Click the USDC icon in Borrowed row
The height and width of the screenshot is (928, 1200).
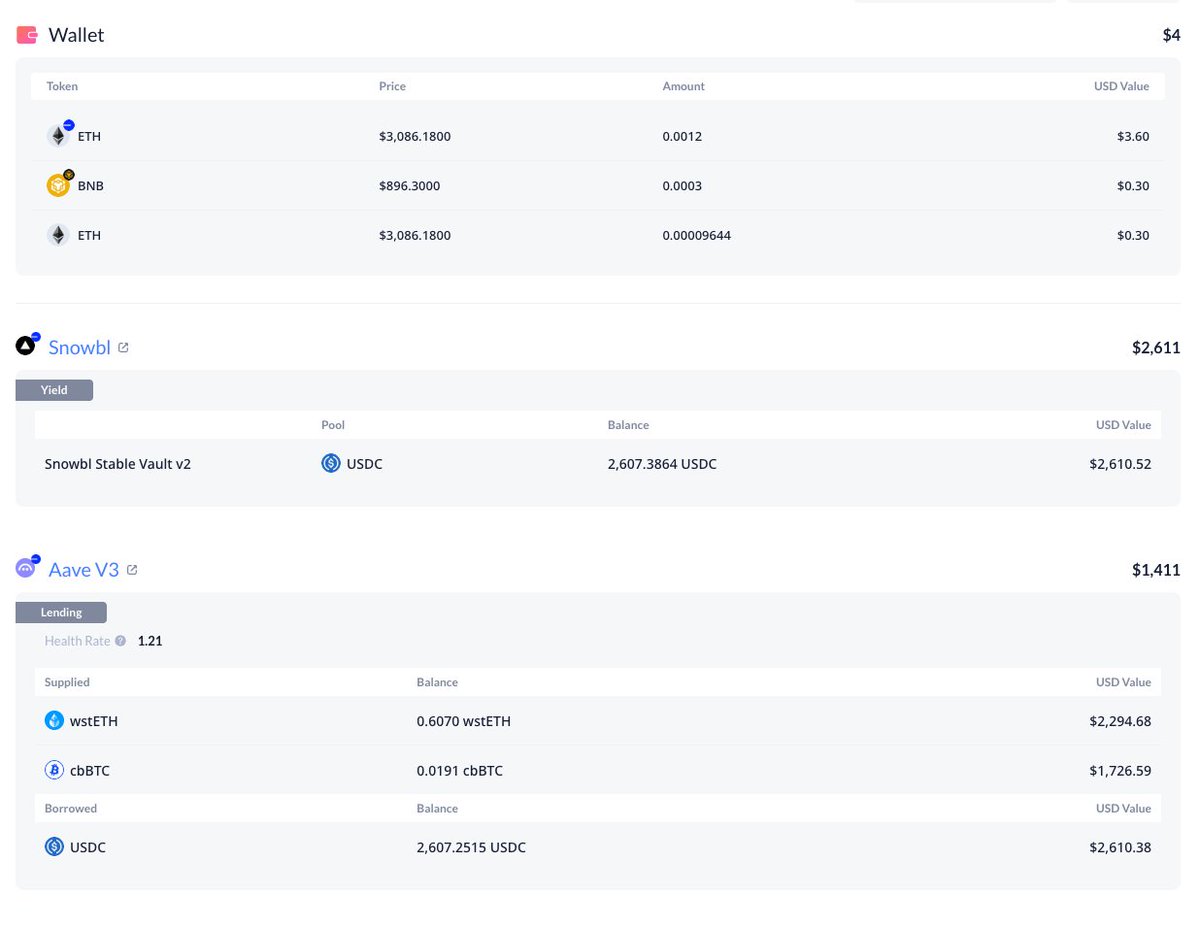pos(55,847)
